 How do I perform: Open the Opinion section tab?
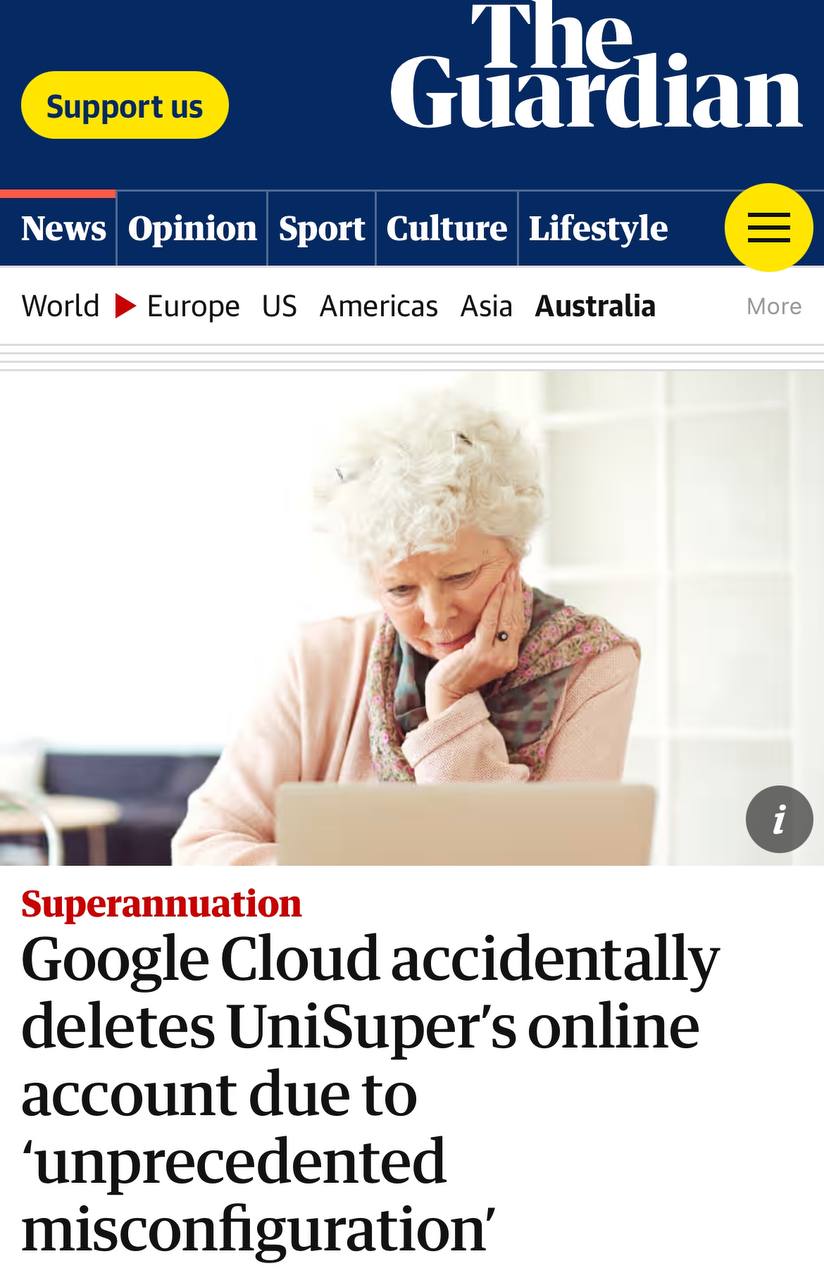[x=192, y=229]
